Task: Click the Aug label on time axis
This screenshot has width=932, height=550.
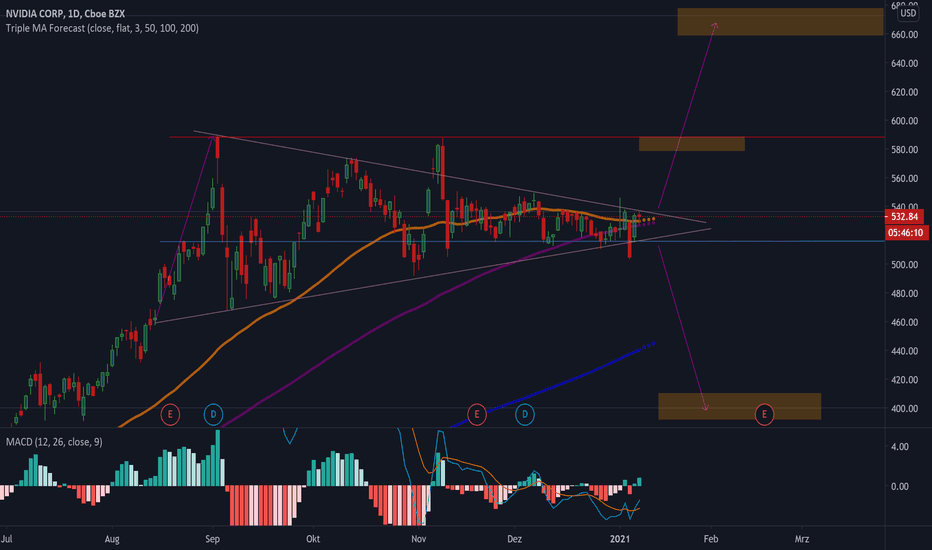Action: (x=112, y=539)
